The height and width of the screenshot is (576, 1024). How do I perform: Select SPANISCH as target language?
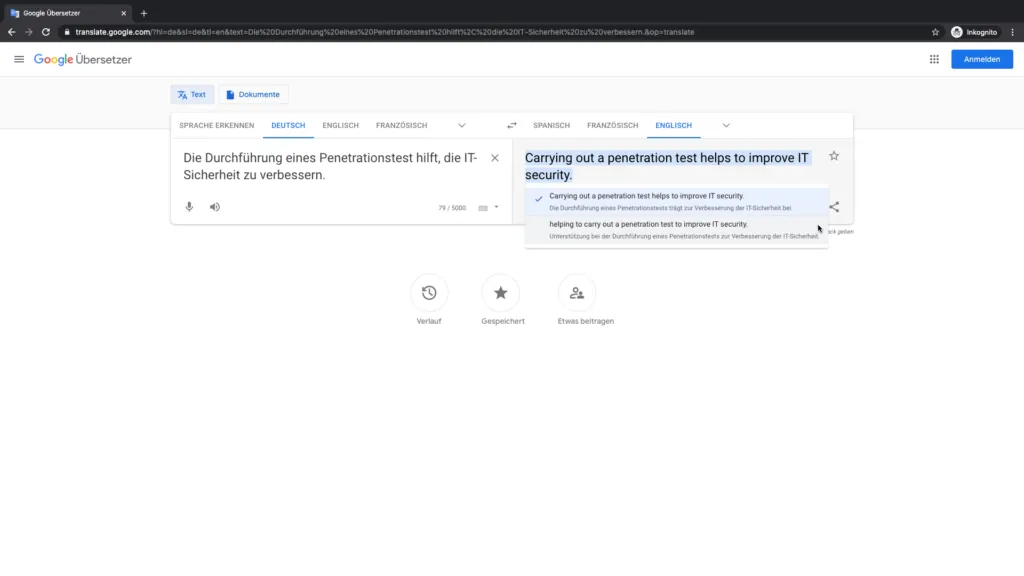pyautogui.click(x=551, y=126)
